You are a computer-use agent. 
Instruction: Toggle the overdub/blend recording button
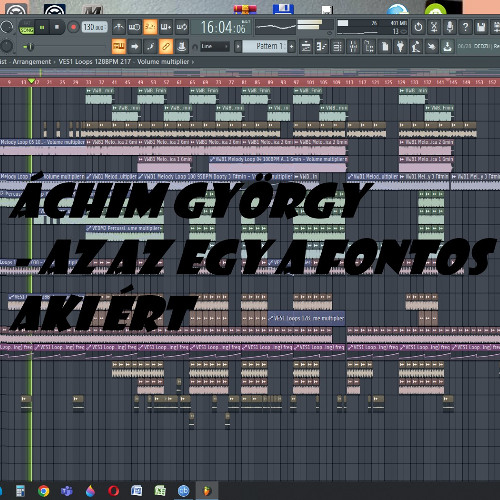click(166, 27)
